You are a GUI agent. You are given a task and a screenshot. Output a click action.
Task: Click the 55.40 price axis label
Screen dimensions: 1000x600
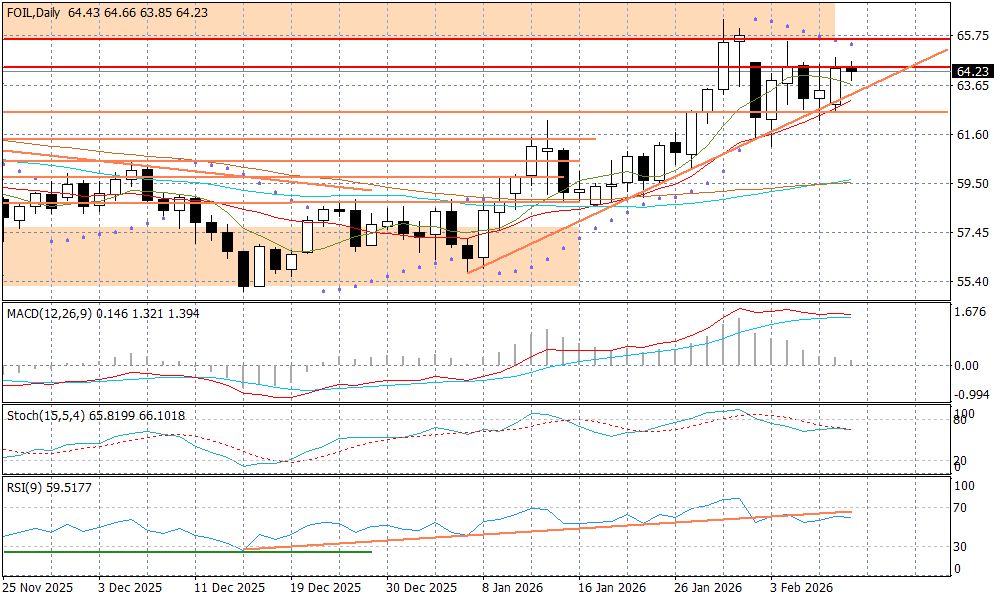(x=973, y=282)
